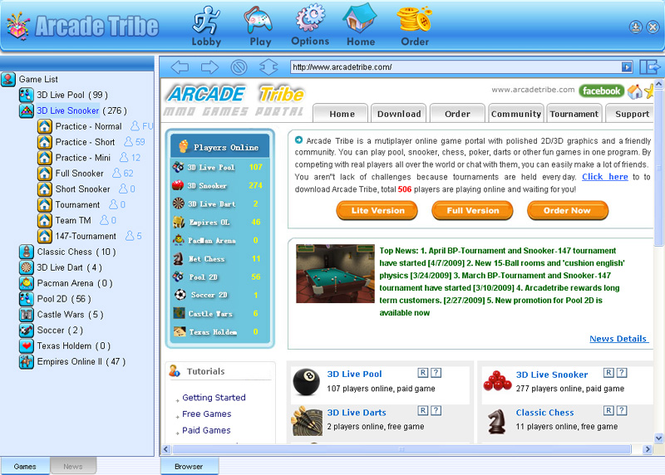The height and width of the screenshot is (475, 665).
Task: Select 3D Live Pool in game list
Action: tap(70, 95)
